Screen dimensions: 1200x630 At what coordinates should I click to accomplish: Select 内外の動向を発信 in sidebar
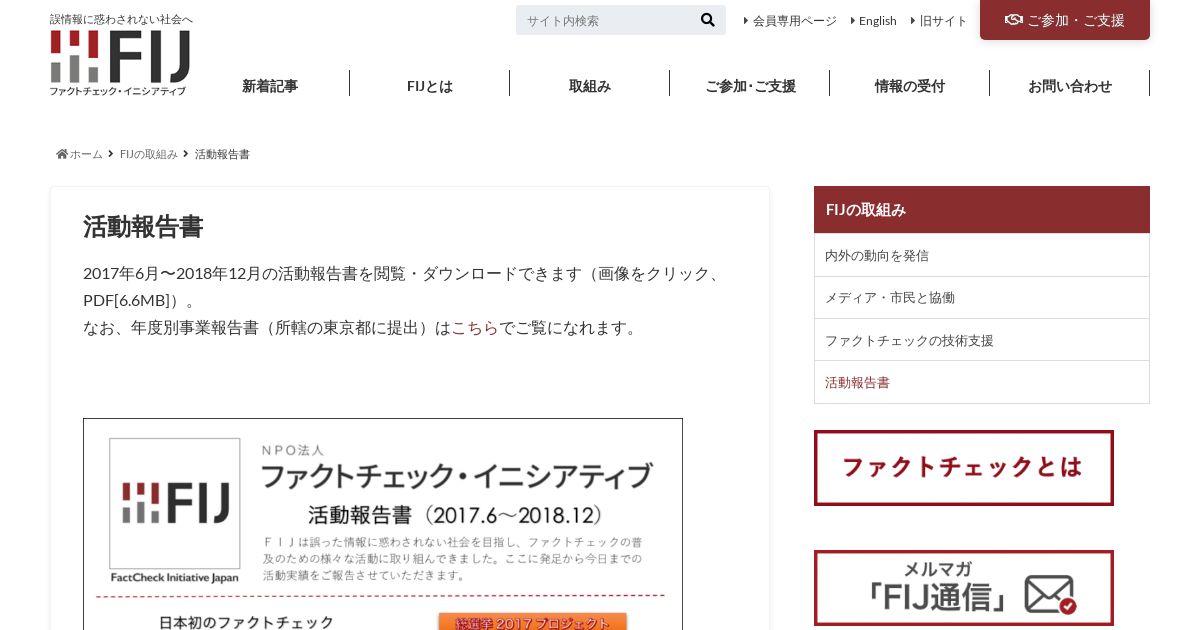click(x=982, y=255)
